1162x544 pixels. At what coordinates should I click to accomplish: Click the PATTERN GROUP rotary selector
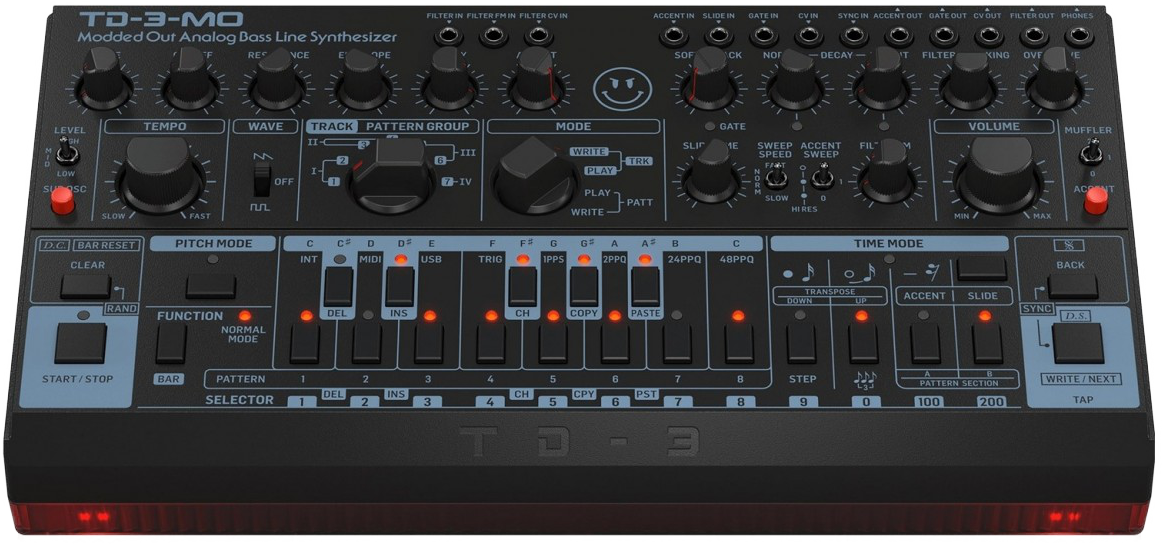391,176
